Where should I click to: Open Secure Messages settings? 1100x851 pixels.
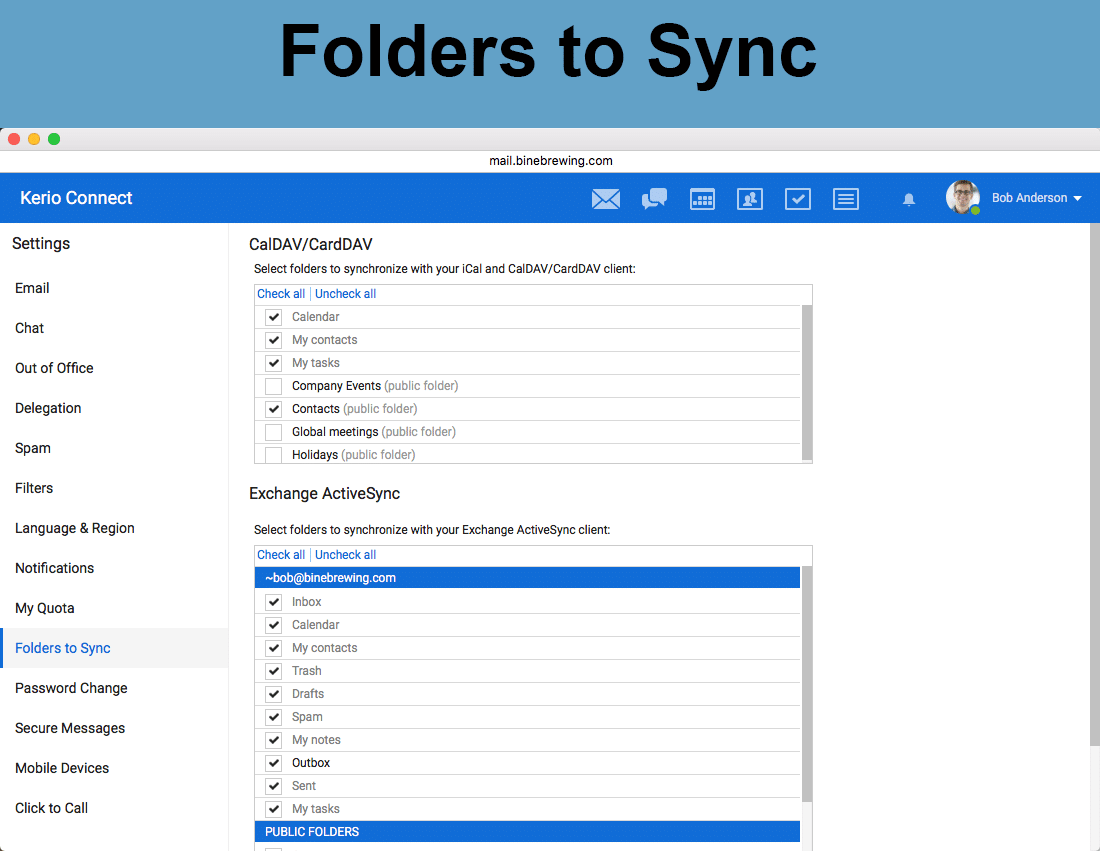pos(69,728)
